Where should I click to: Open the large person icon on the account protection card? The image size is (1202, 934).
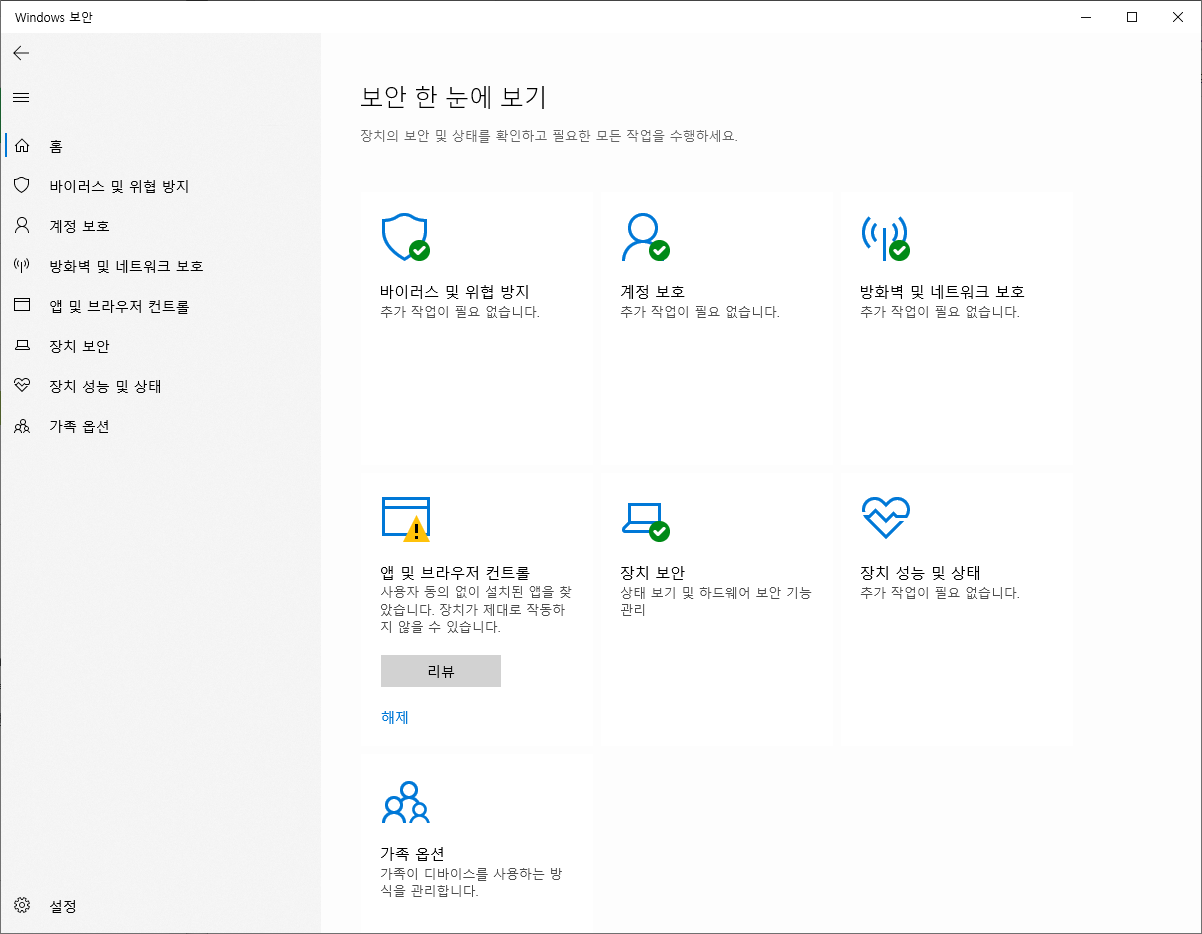645,237
